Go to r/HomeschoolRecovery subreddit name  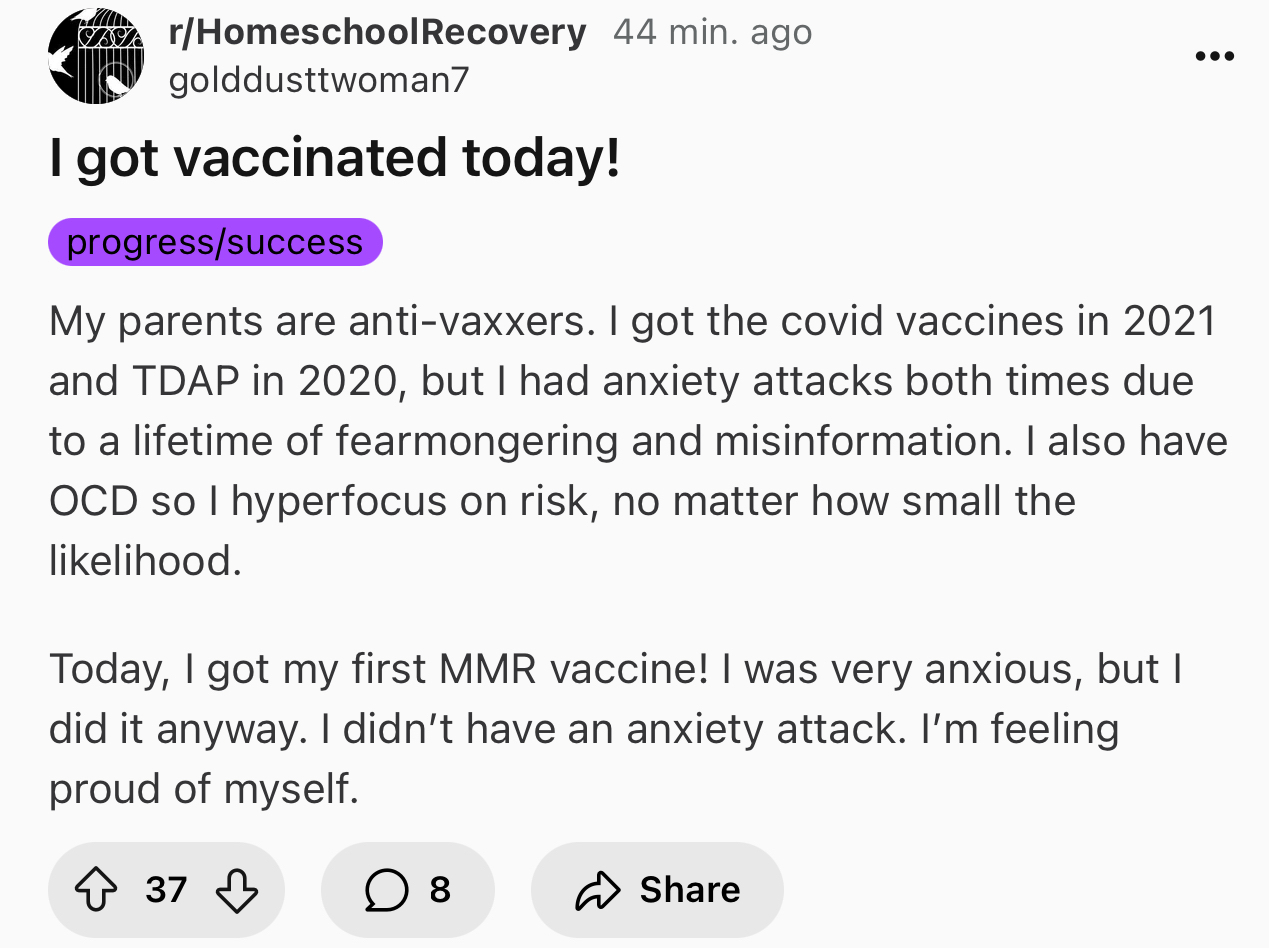pos(377,32)
